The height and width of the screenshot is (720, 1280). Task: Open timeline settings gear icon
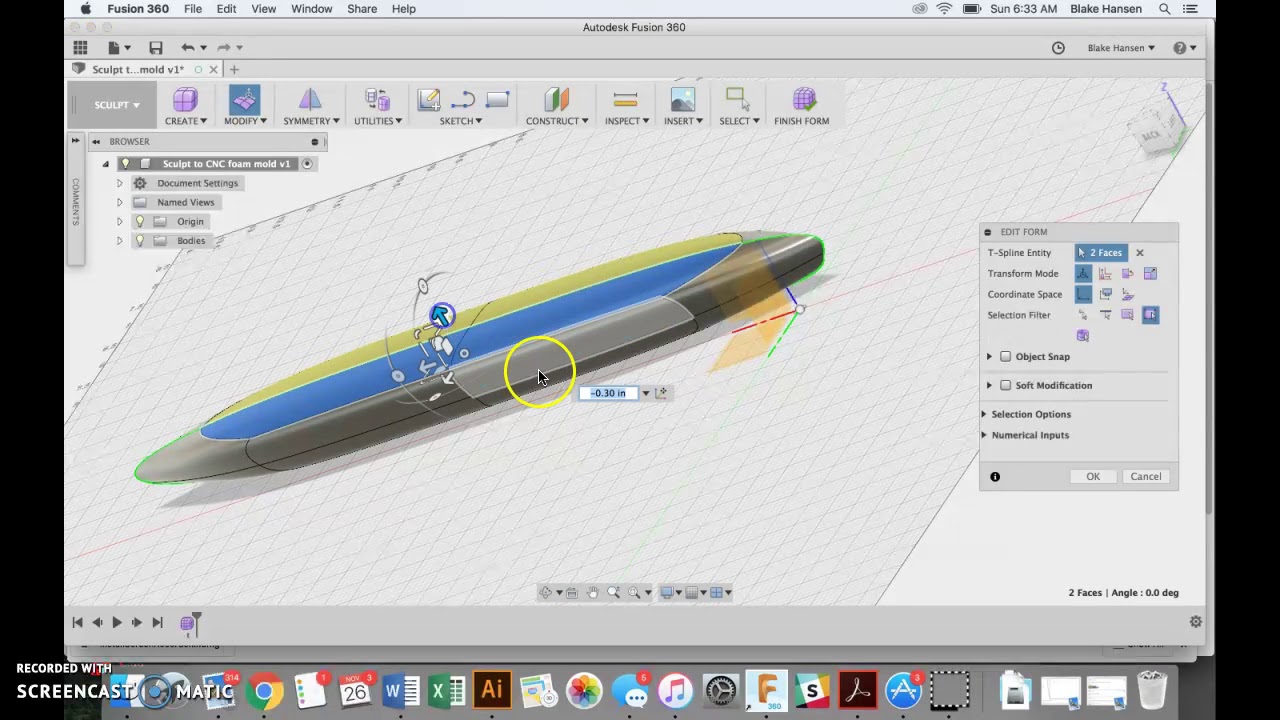coord(1195,622)
